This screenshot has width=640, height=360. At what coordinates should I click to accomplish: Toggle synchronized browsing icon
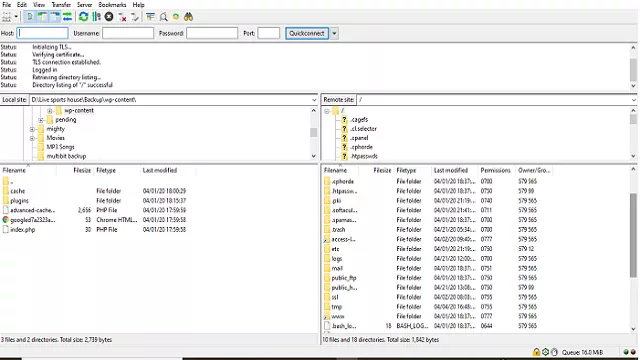(x=176, y=17)
